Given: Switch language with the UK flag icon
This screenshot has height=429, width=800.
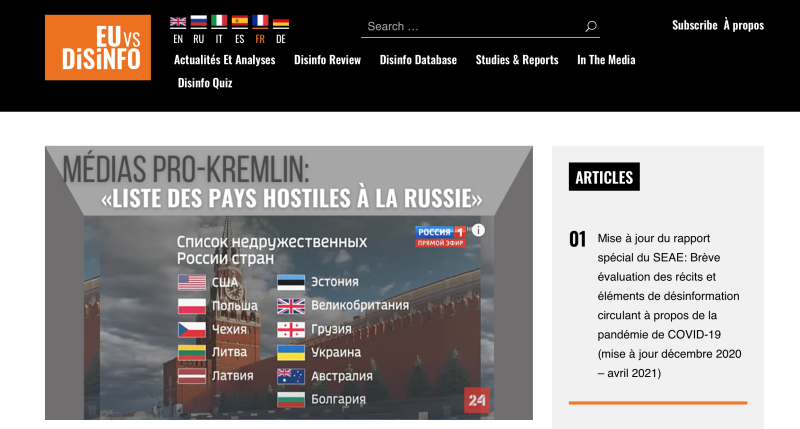Looking at the screenshot, I should pyautogui.click(x=178, y=21).
